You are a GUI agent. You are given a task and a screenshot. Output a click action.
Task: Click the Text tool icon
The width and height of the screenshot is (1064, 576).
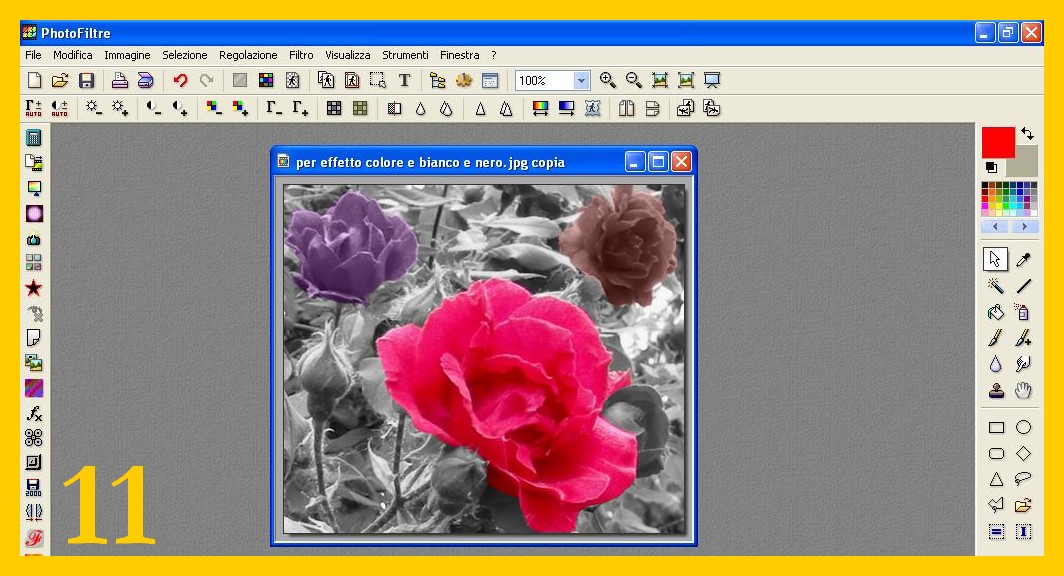(404, 81)
